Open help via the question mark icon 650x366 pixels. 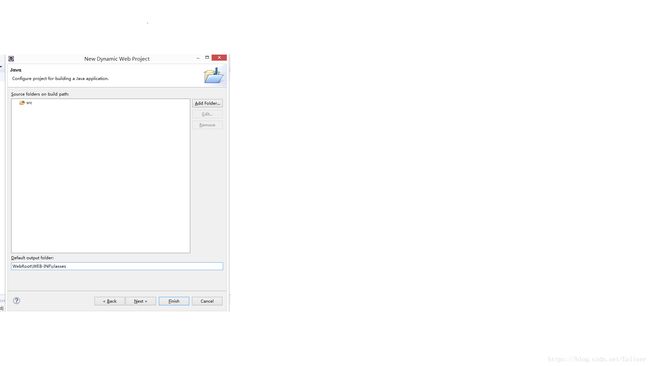click(x=16, y=301)
